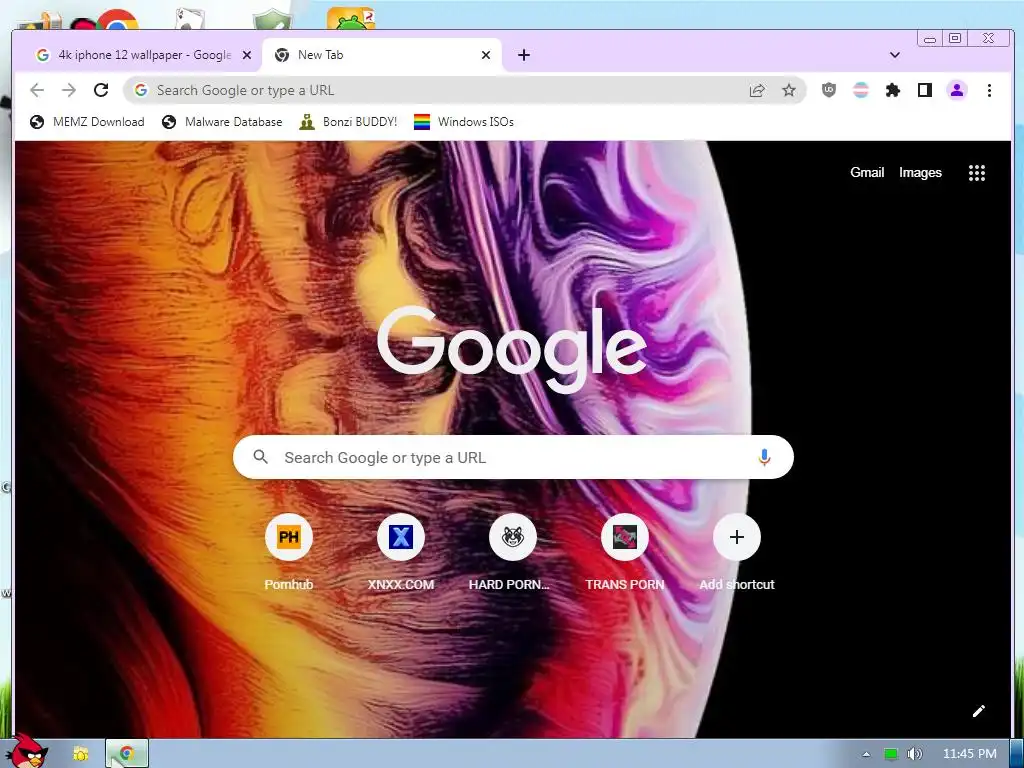Open the MEMZ Download bookmark
The width and height of the screenshot is (1024, 768).
[x=88, y=121]
